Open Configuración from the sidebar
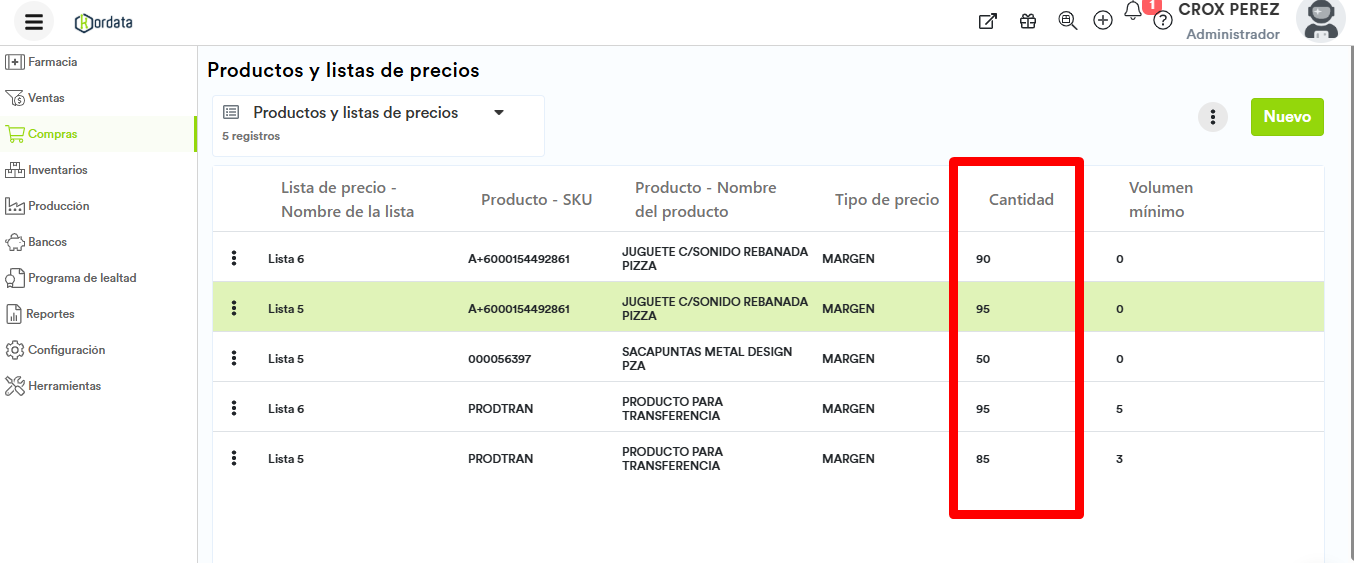1354x563 pixels. click(66, 350)
